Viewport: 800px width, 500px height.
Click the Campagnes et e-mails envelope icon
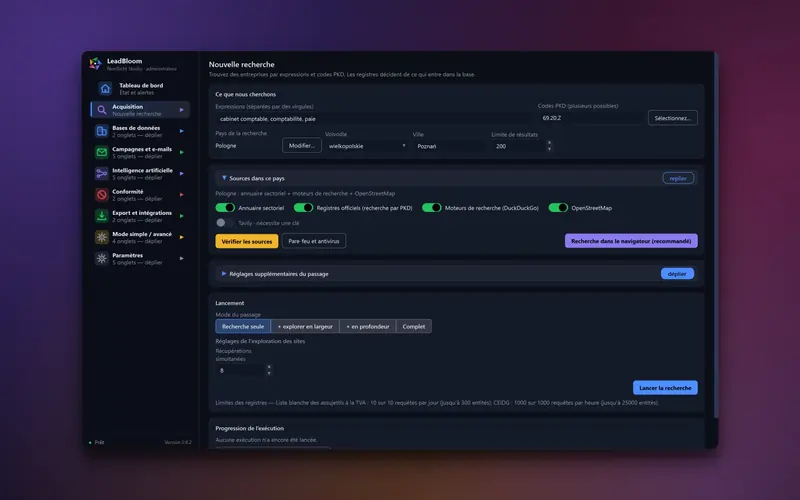coord(102,152)
